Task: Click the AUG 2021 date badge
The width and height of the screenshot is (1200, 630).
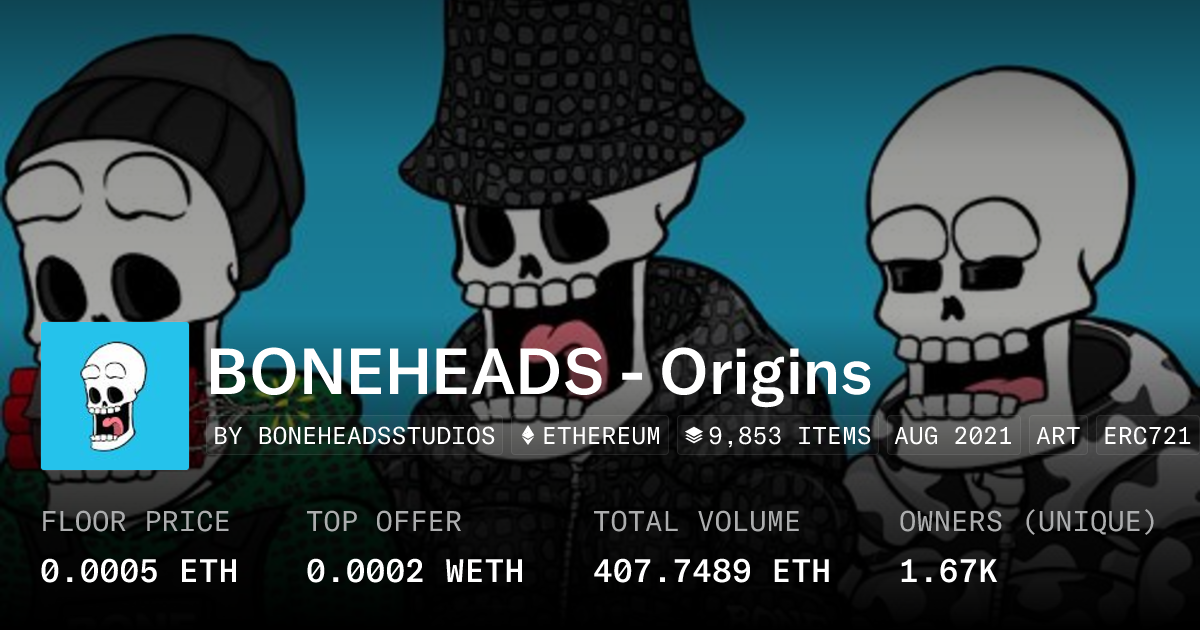Action: 953,436
